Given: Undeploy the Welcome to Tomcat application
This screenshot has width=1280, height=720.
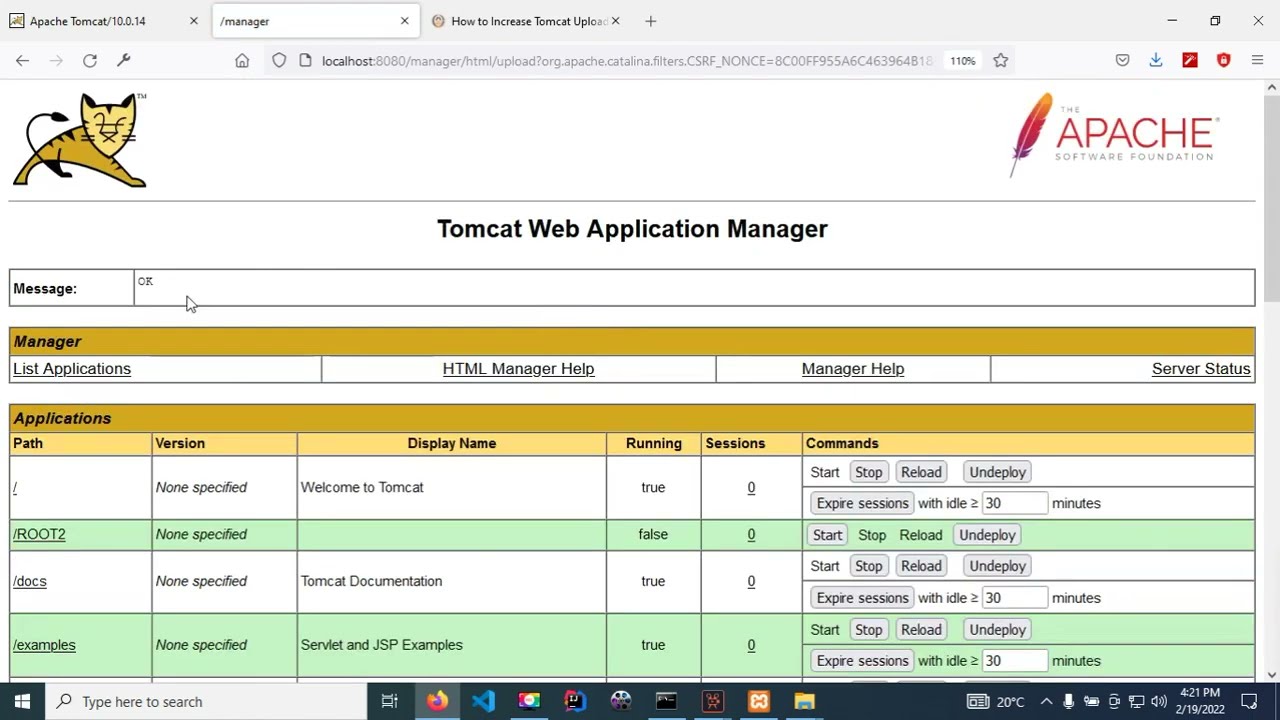Looking at the screenshot, I should point(997,472).
